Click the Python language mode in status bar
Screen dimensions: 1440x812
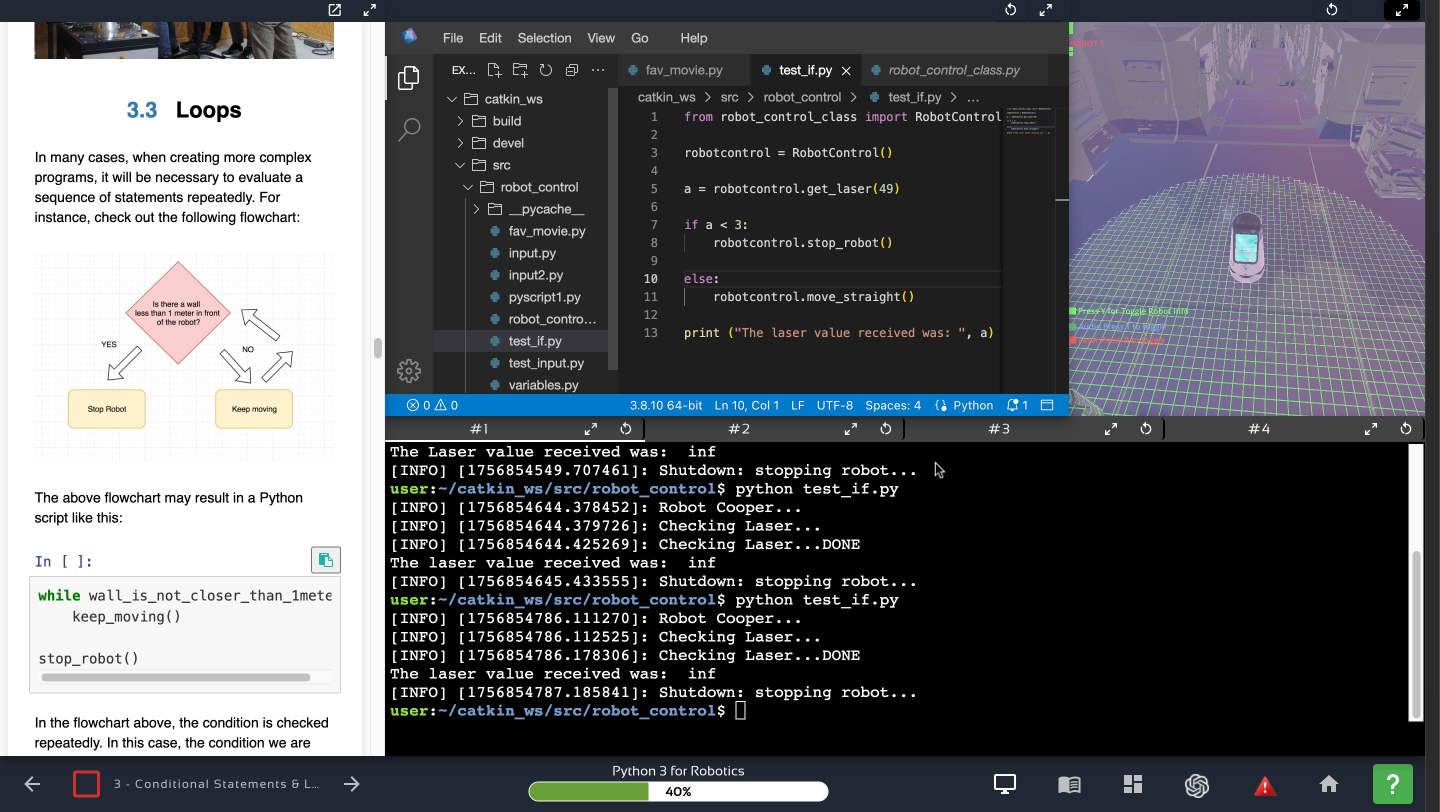[964, 405]
